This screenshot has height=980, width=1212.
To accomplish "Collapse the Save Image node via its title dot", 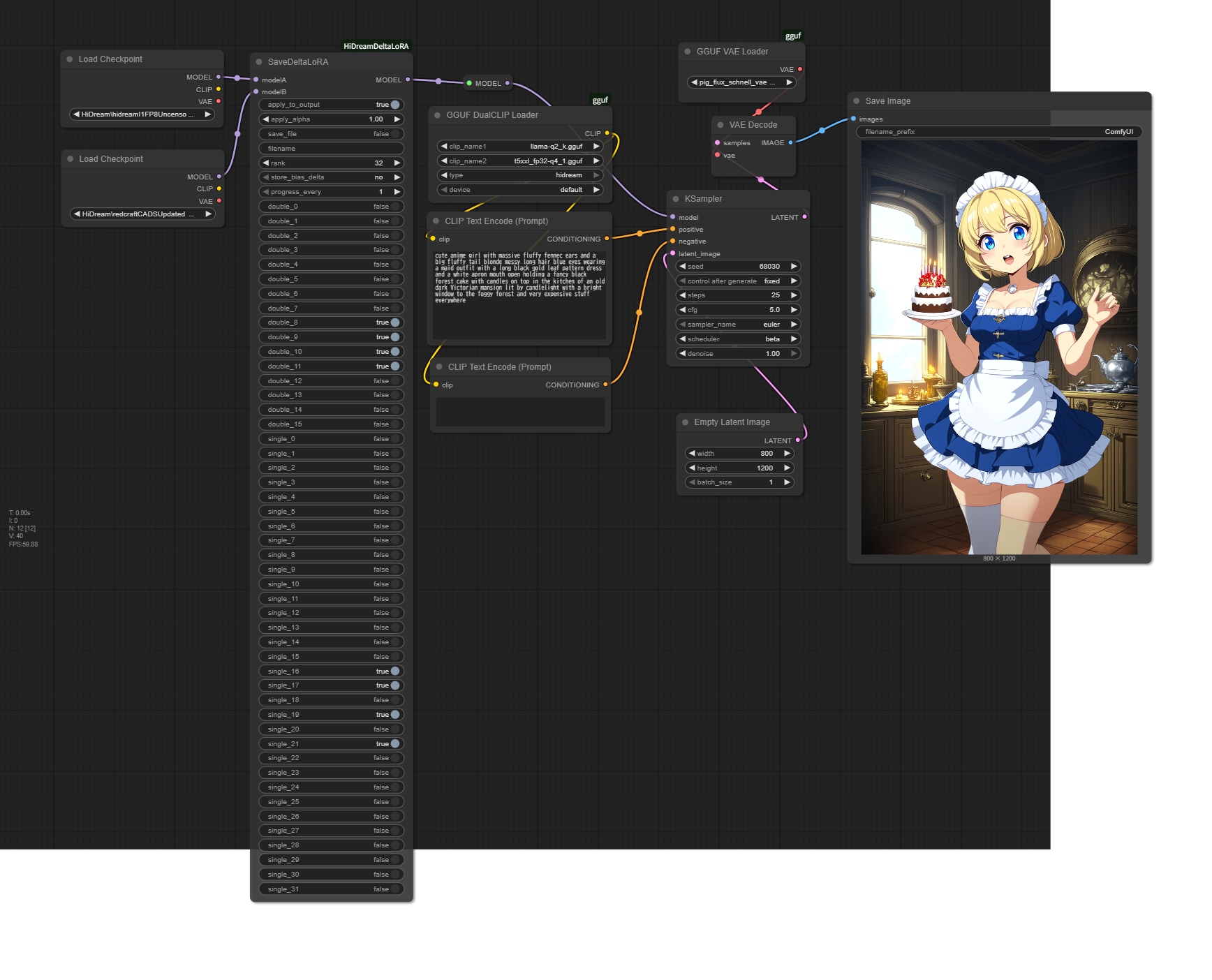I will tap(857, 101).
